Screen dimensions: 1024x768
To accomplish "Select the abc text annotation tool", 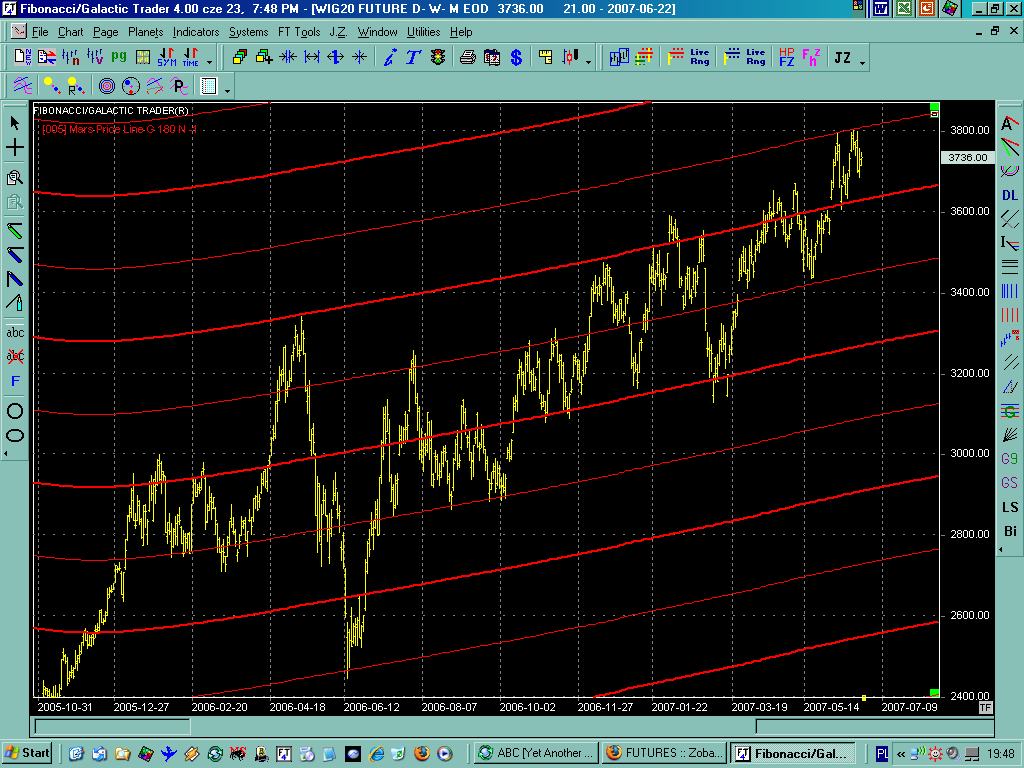I will 15,332.
